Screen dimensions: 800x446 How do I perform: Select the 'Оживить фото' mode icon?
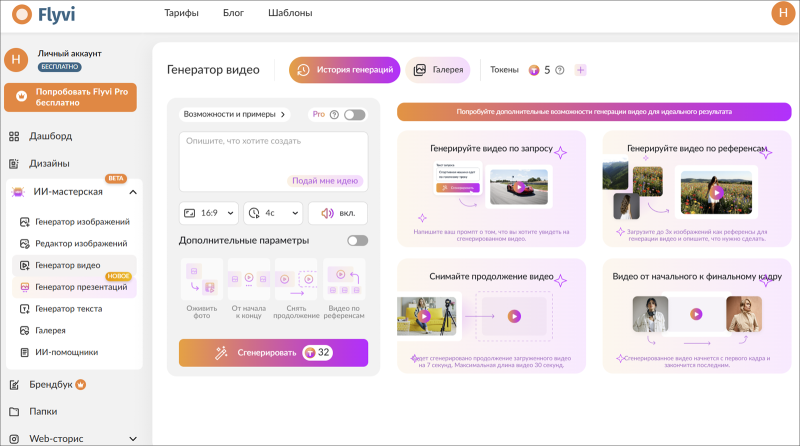[202, 280]
